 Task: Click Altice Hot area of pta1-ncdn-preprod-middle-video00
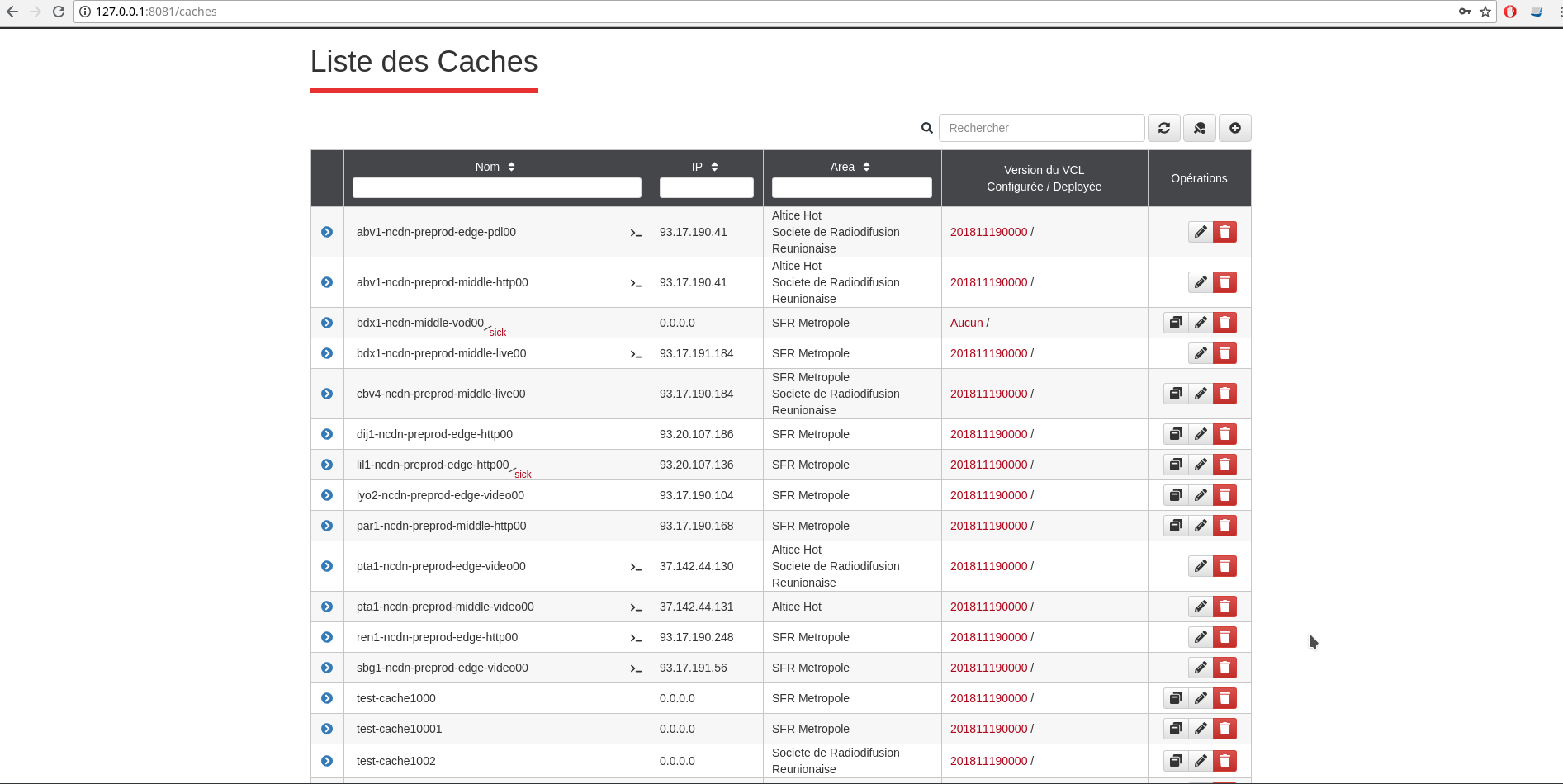[797, 607]
